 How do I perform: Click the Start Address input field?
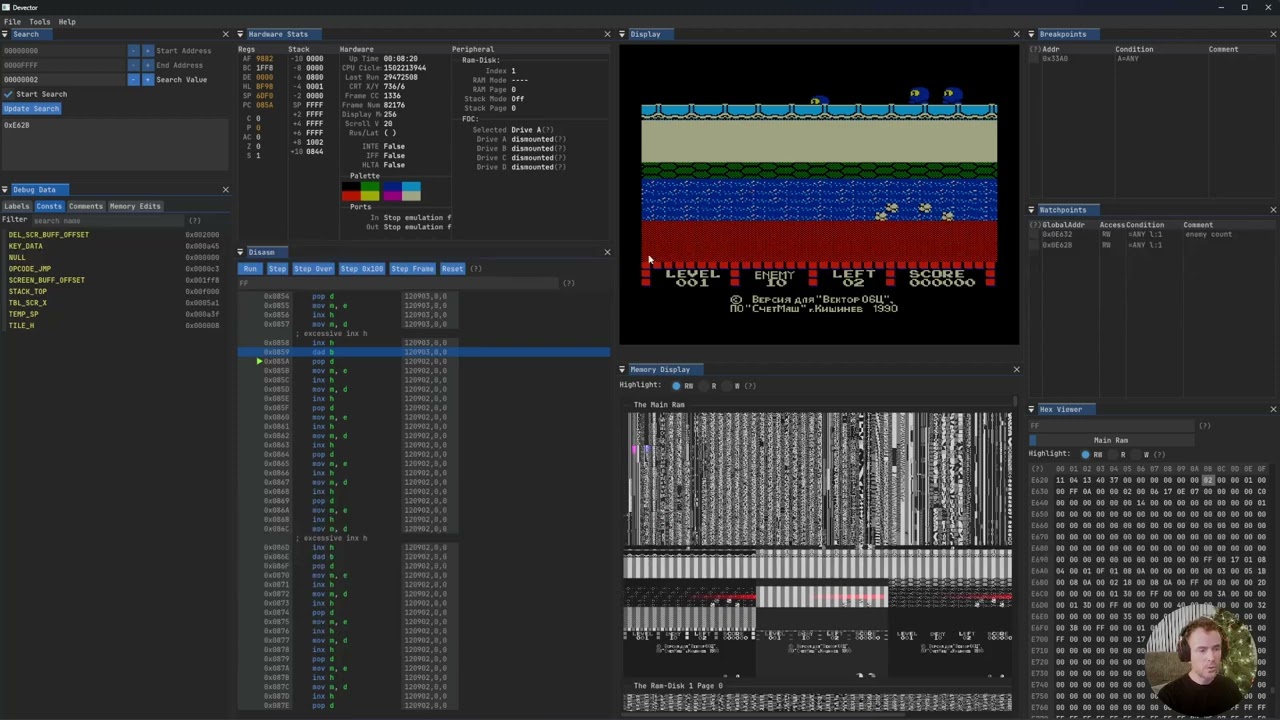64,50
